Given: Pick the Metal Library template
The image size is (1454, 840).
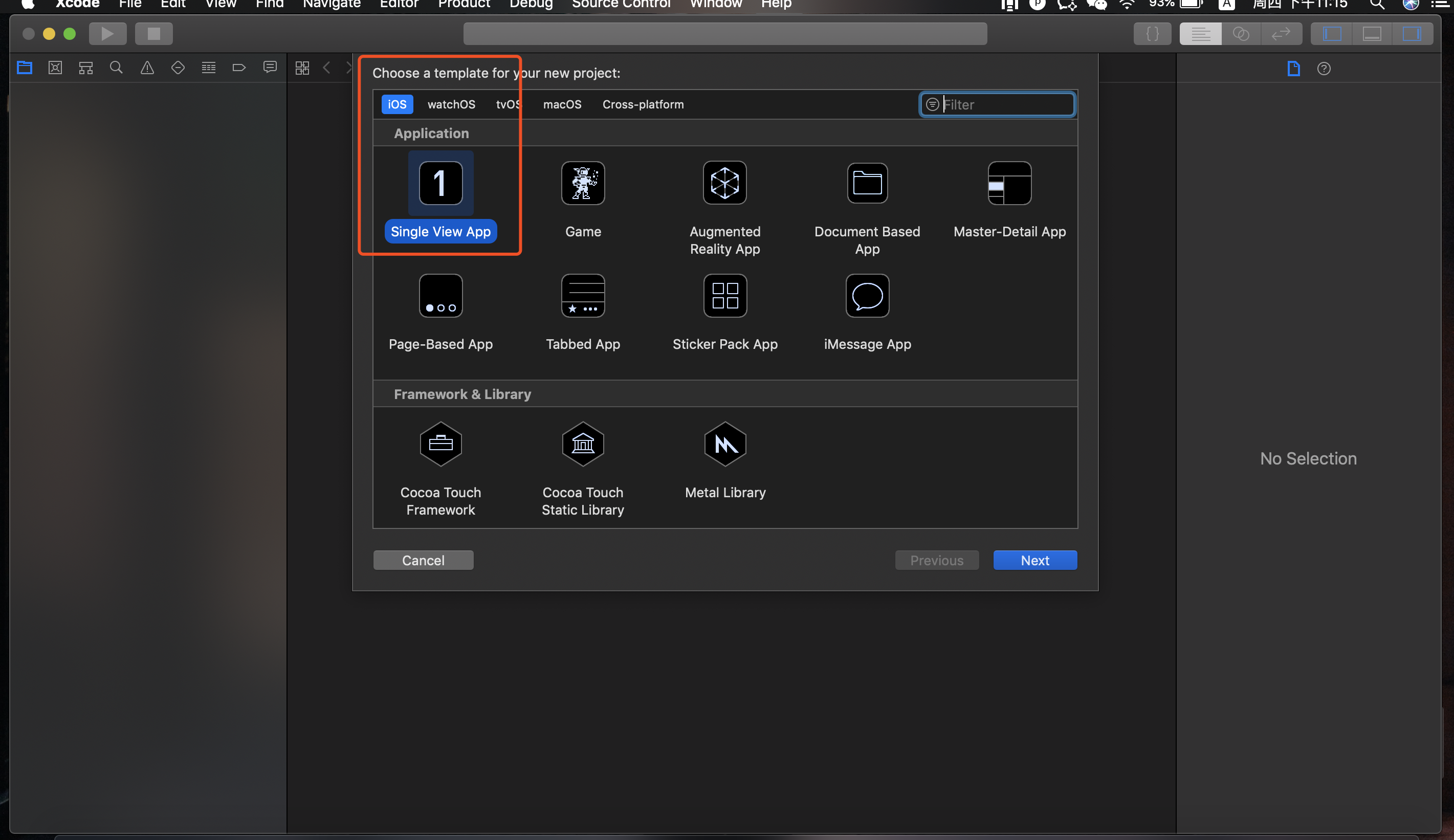Looking at the screenshot, I should pyautogui.click(x=724, y=460).
